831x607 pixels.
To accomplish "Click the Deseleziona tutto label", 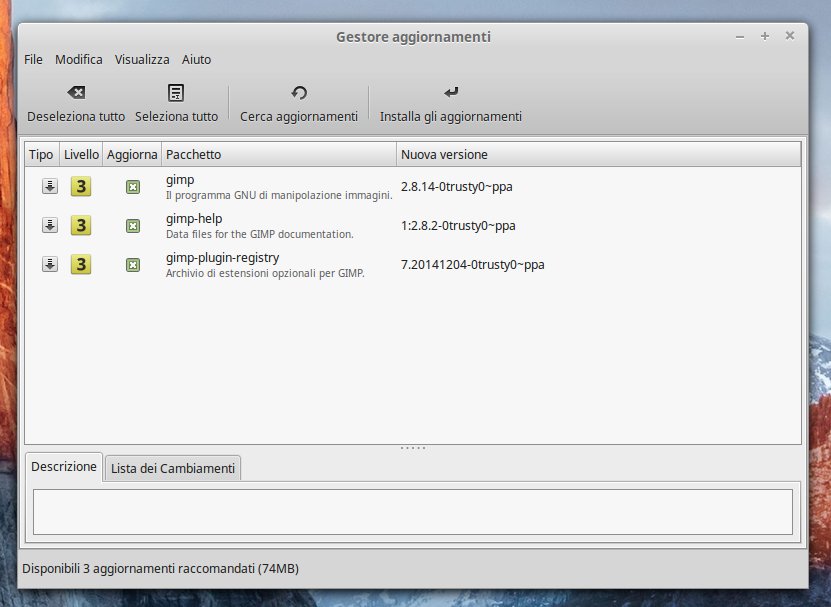I will tap(76, 117).
